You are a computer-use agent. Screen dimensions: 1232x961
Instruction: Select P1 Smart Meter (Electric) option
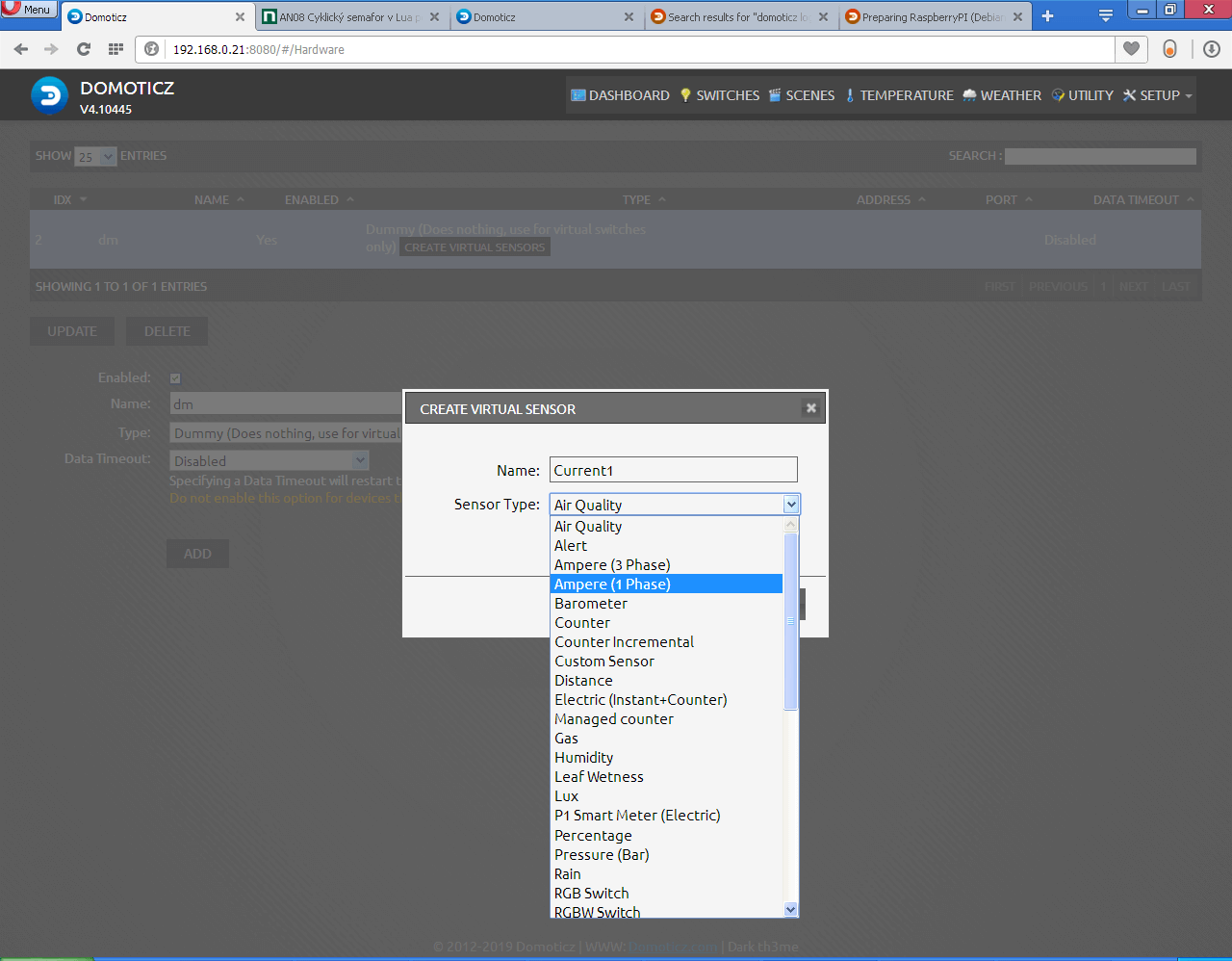pyautogui.click(x=666, y=816)
